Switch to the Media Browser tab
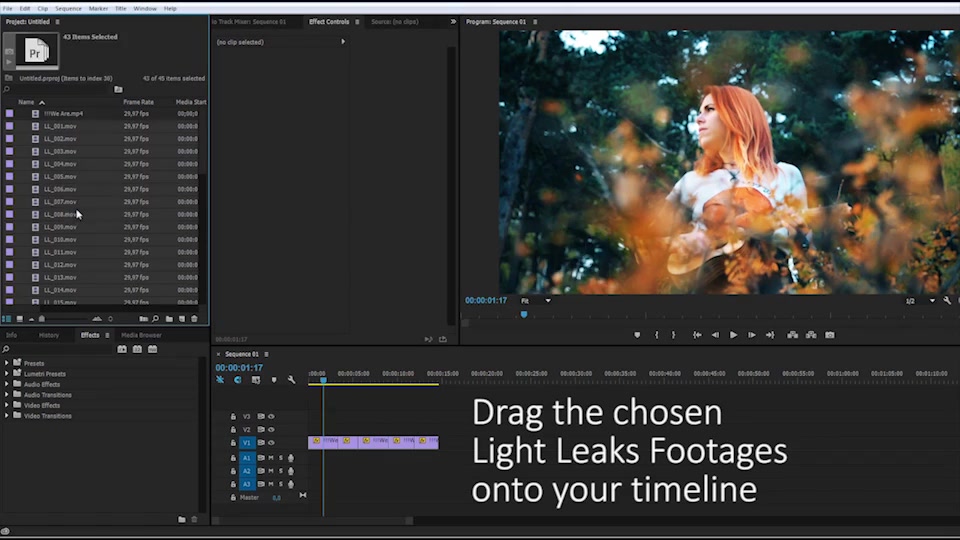 (x=141, y=335)
